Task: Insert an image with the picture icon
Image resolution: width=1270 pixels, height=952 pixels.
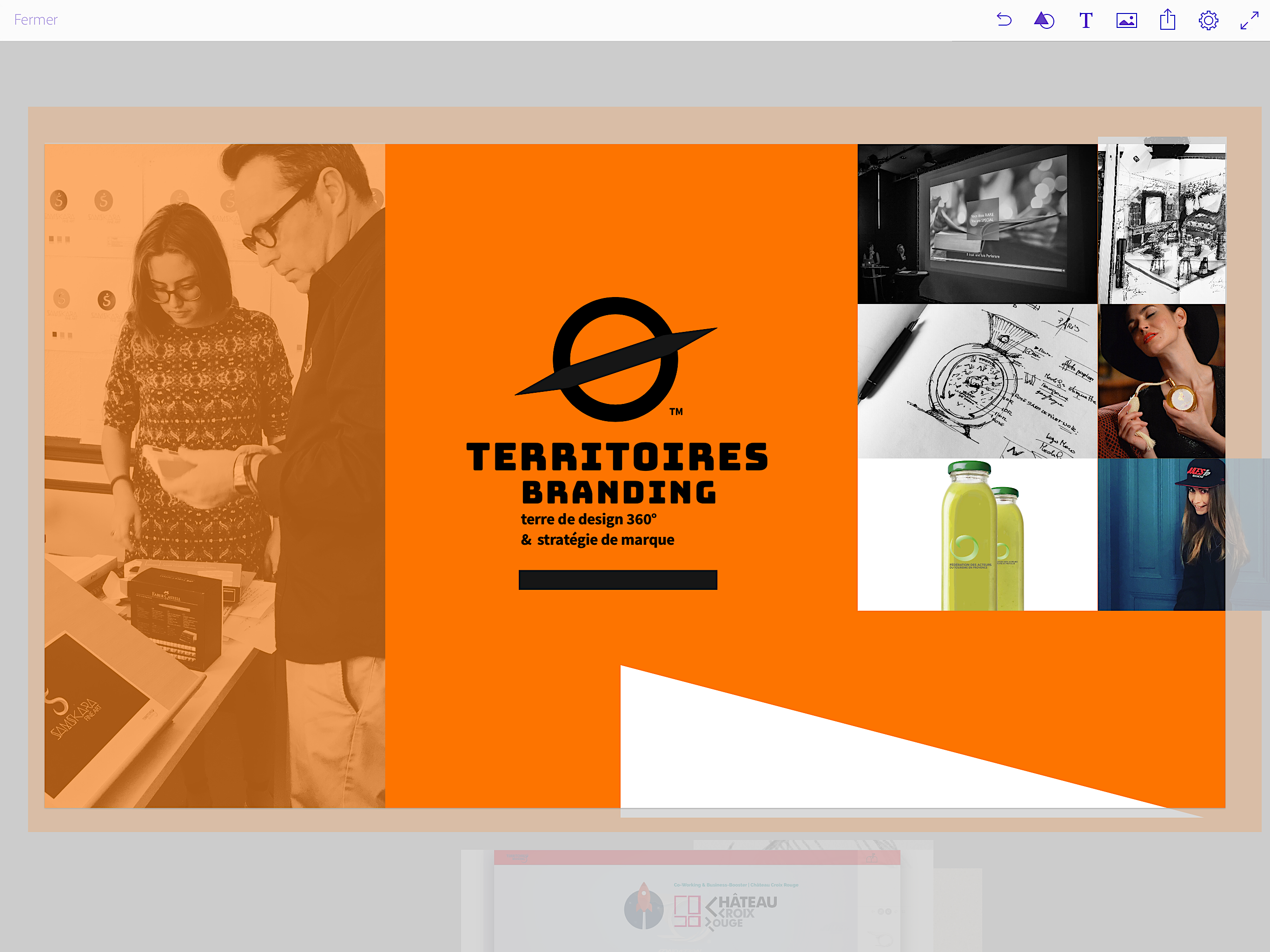Action: [x=1126, y=20]
